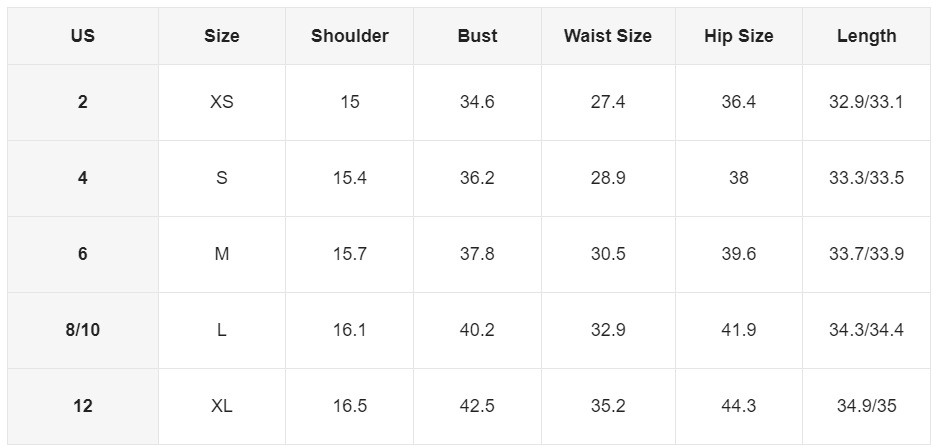The width and height of the screenshot is (933, 445).
Task: Click the 32.9/33.1 length value
Action: 866,102
